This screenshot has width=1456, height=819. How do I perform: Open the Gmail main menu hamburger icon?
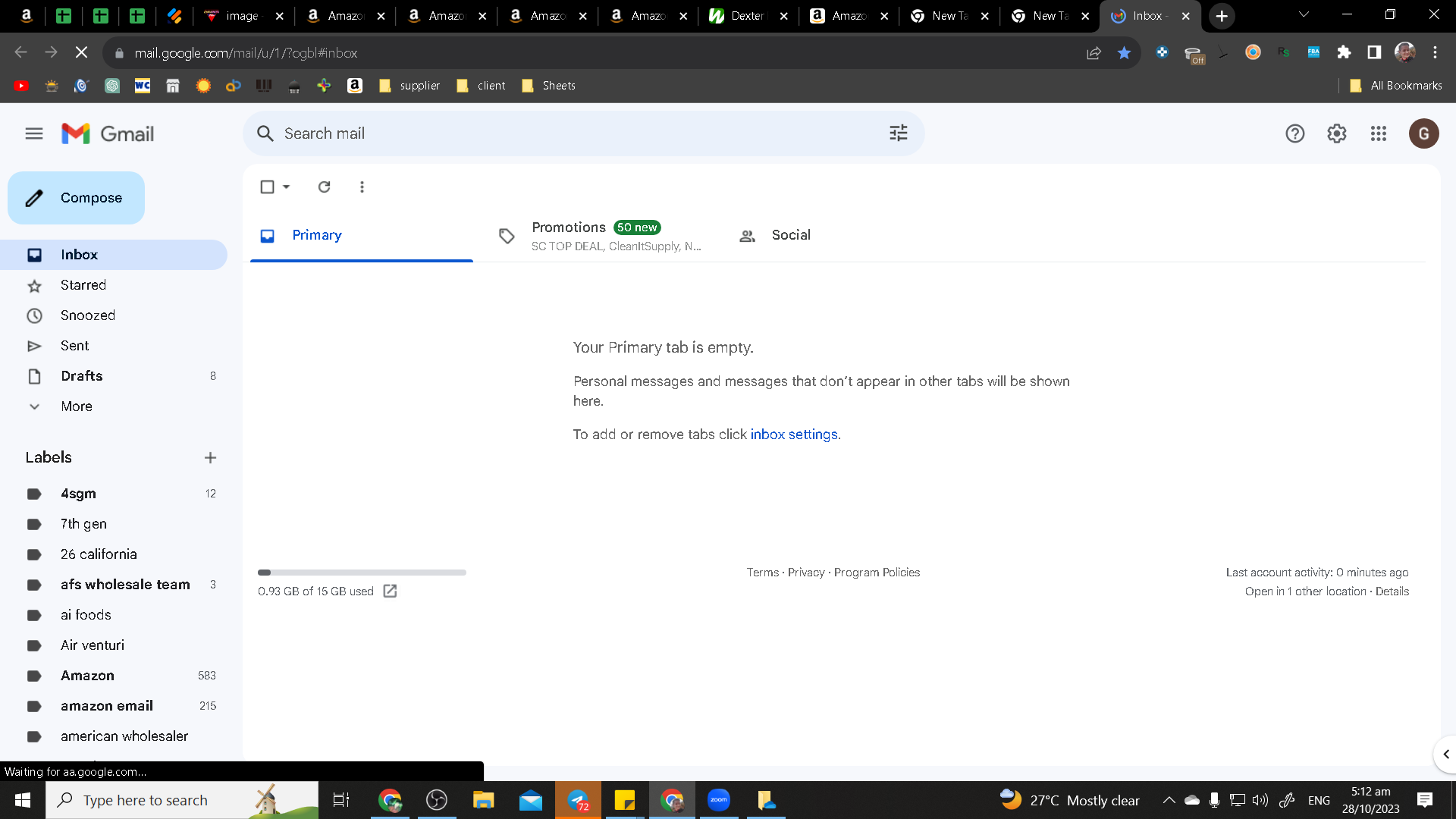(x=34, y=133)
